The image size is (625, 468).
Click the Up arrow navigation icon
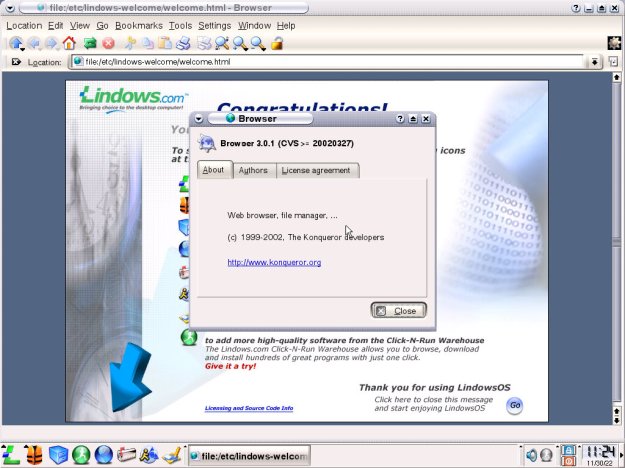(16, 43)
